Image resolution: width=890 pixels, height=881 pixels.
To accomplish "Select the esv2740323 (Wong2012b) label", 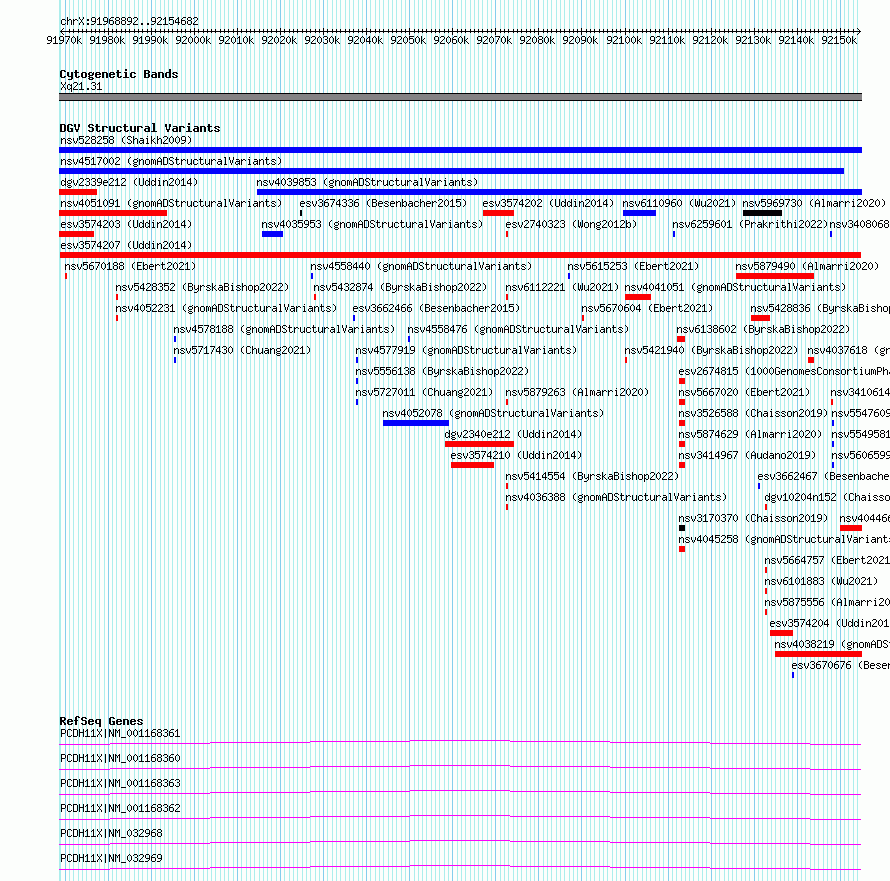I will coord(571,224).
